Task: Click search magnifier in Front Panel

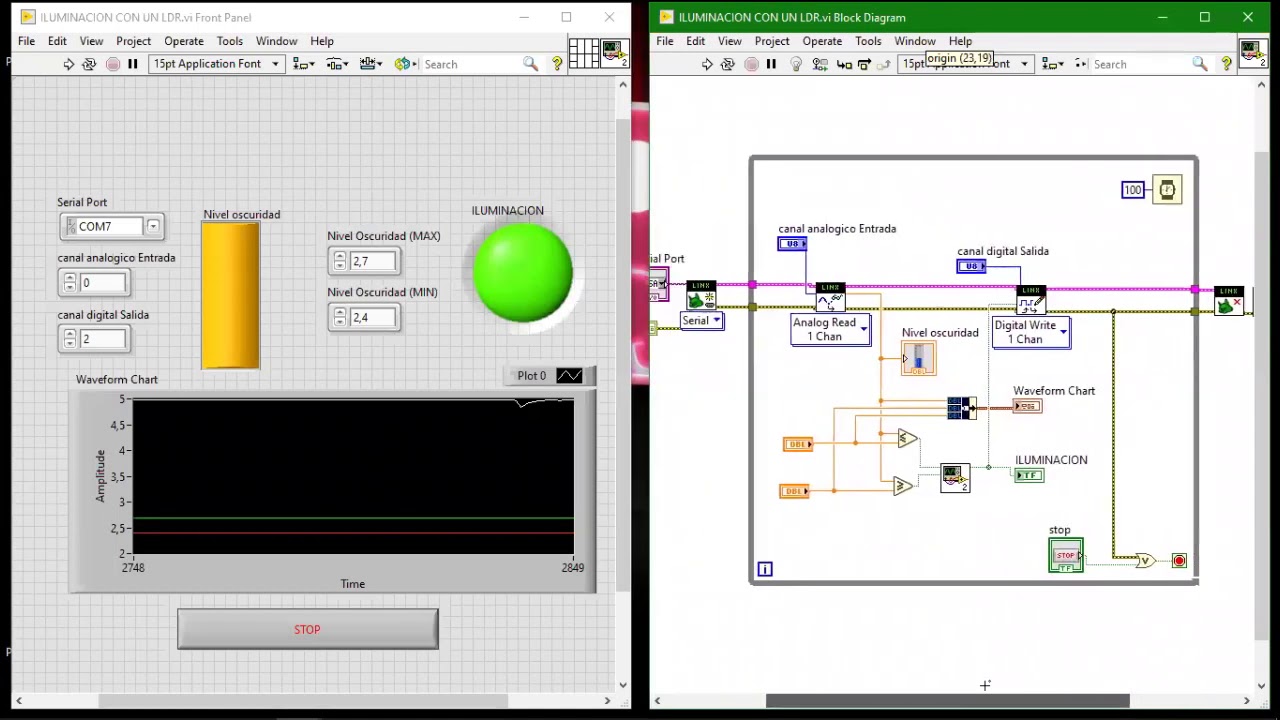Action: (x=531, y=64)
